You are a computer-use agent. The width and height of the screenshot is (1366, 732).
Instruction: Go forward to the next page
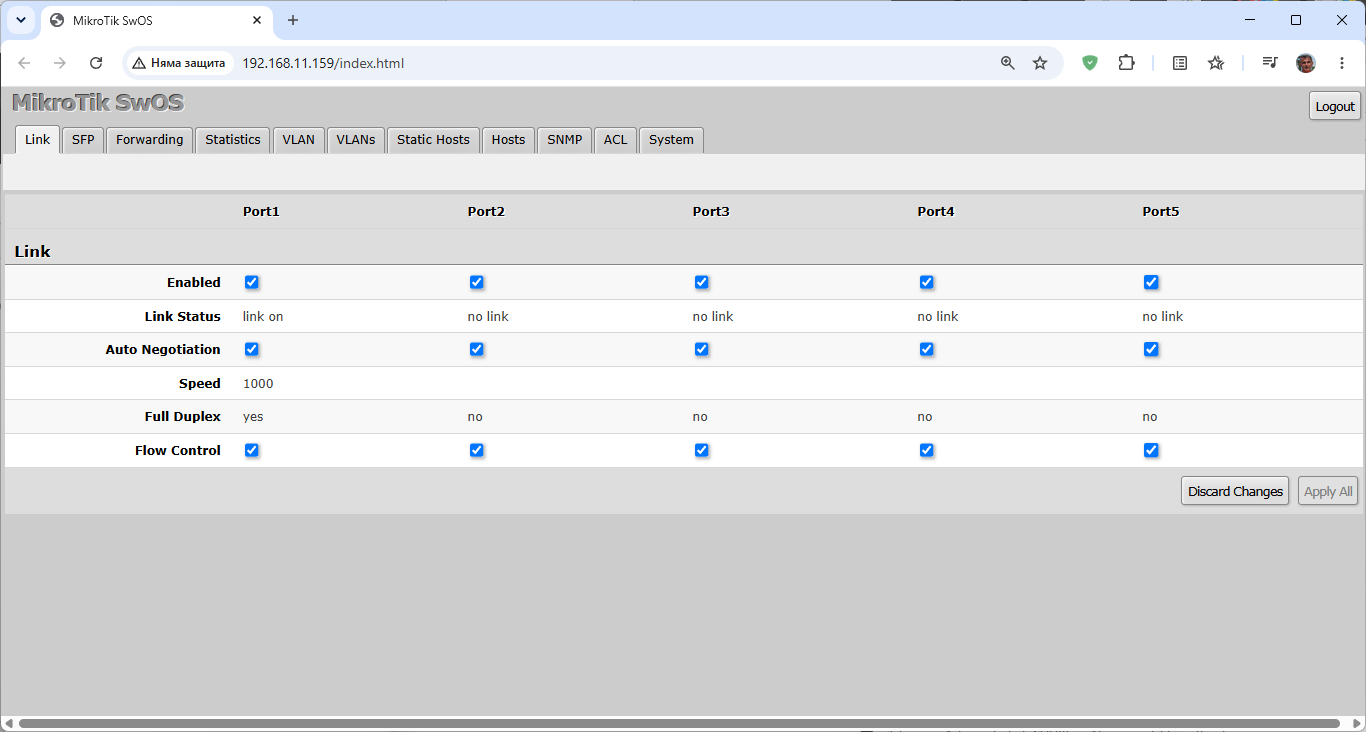coord(60,63)
